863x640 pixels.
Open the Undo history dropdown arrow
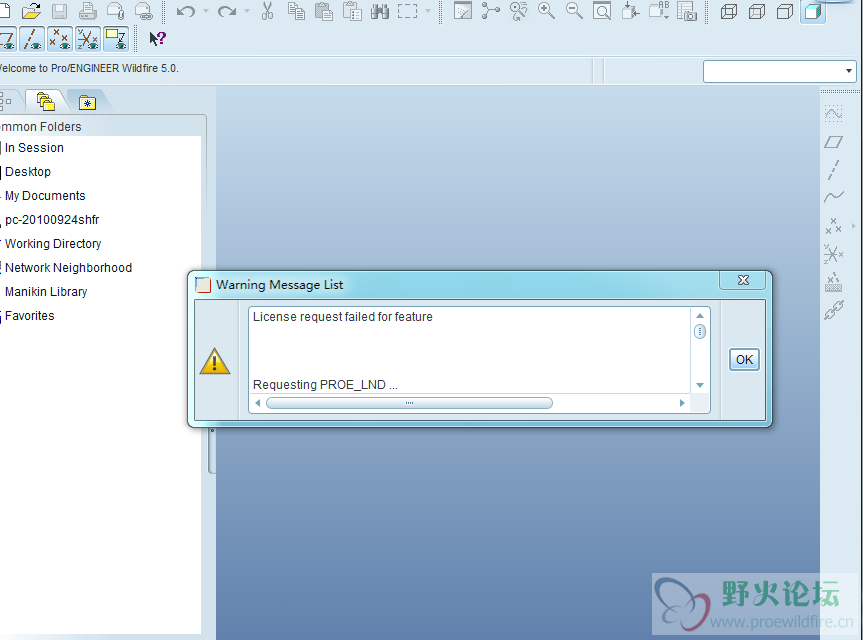[x=206, y=10]
